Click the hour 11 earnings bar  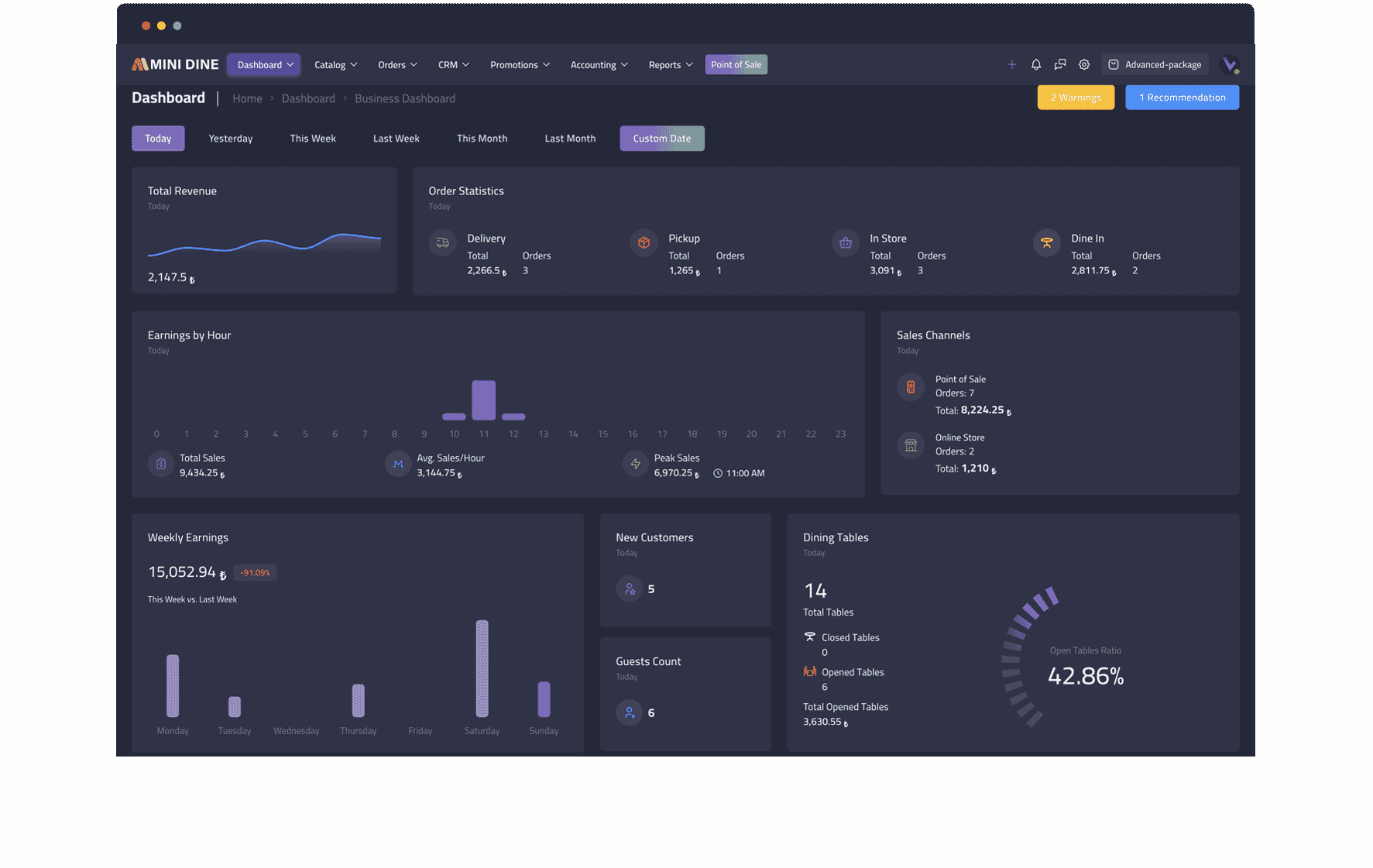pyautogui.click(x=484, y=400)
